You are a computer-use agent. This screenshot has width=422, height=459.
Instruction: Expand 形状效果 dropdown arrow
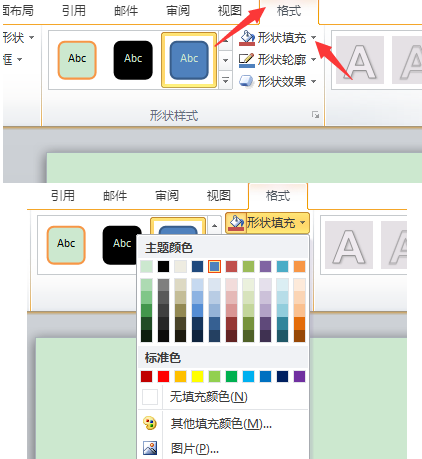[314, 81]
